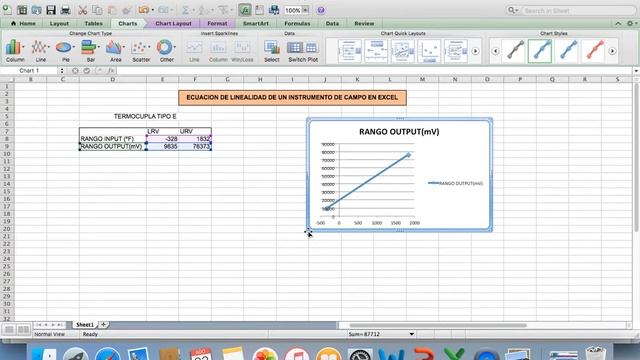Toggle the Media Browser toolbar icon
This screenshot has height=360, width=640.
click(x=274, y=10)
